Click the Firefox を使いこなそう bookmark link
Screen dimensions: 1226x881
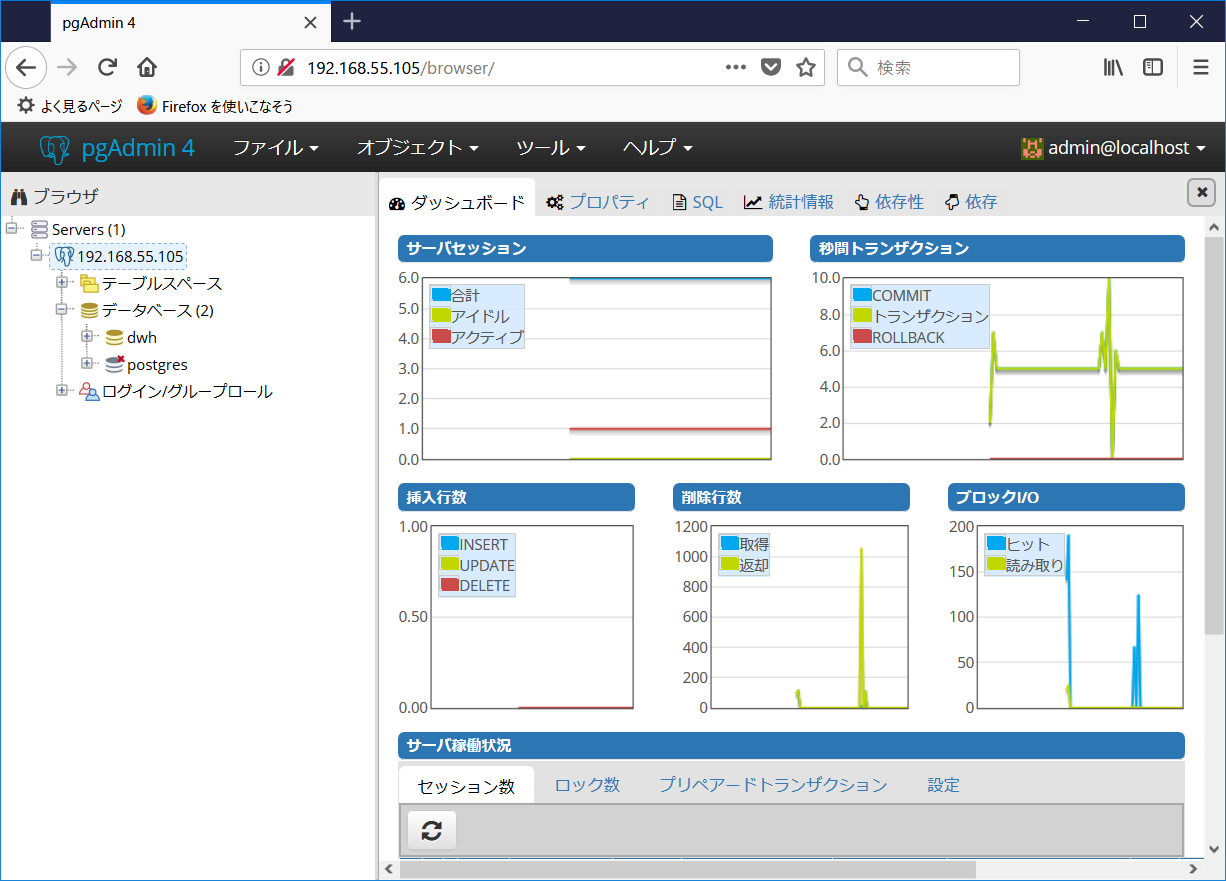click(213, 105)
